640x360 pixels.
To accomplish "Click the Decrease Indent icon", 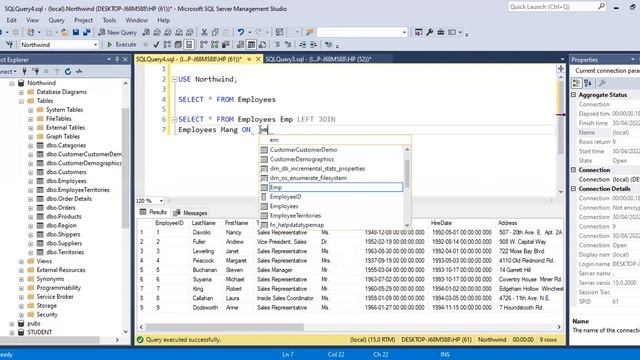I will point(302,44).
